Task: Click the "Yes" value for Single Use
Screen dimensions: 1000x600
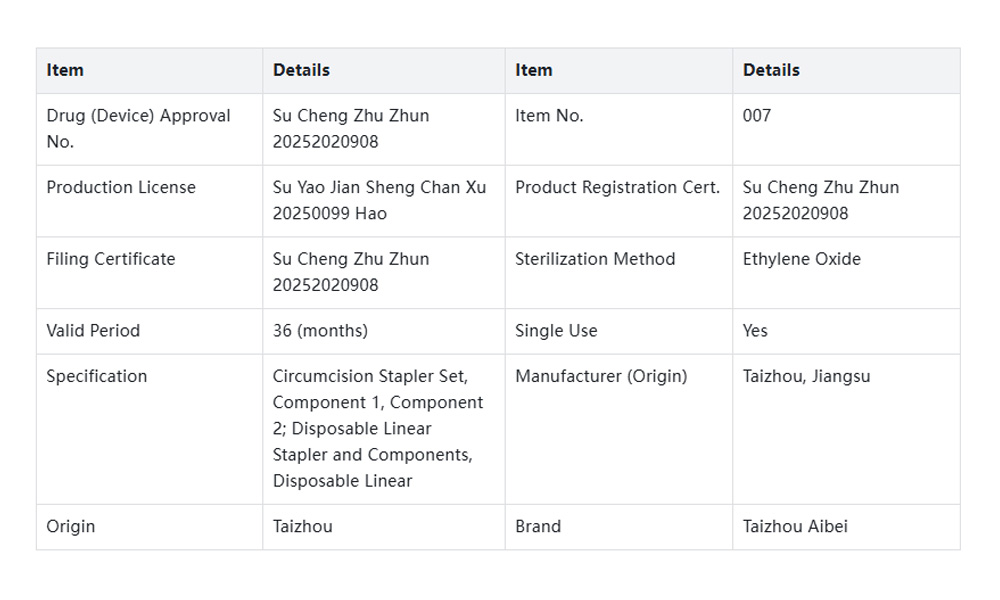Action: 755,331
